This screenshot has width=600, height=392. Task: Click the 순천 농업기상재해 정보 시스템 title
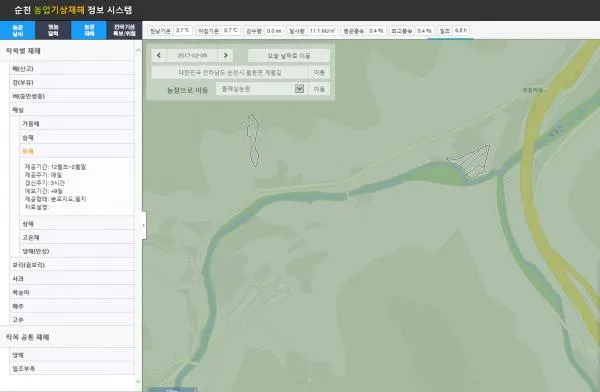tap(73, 10)
